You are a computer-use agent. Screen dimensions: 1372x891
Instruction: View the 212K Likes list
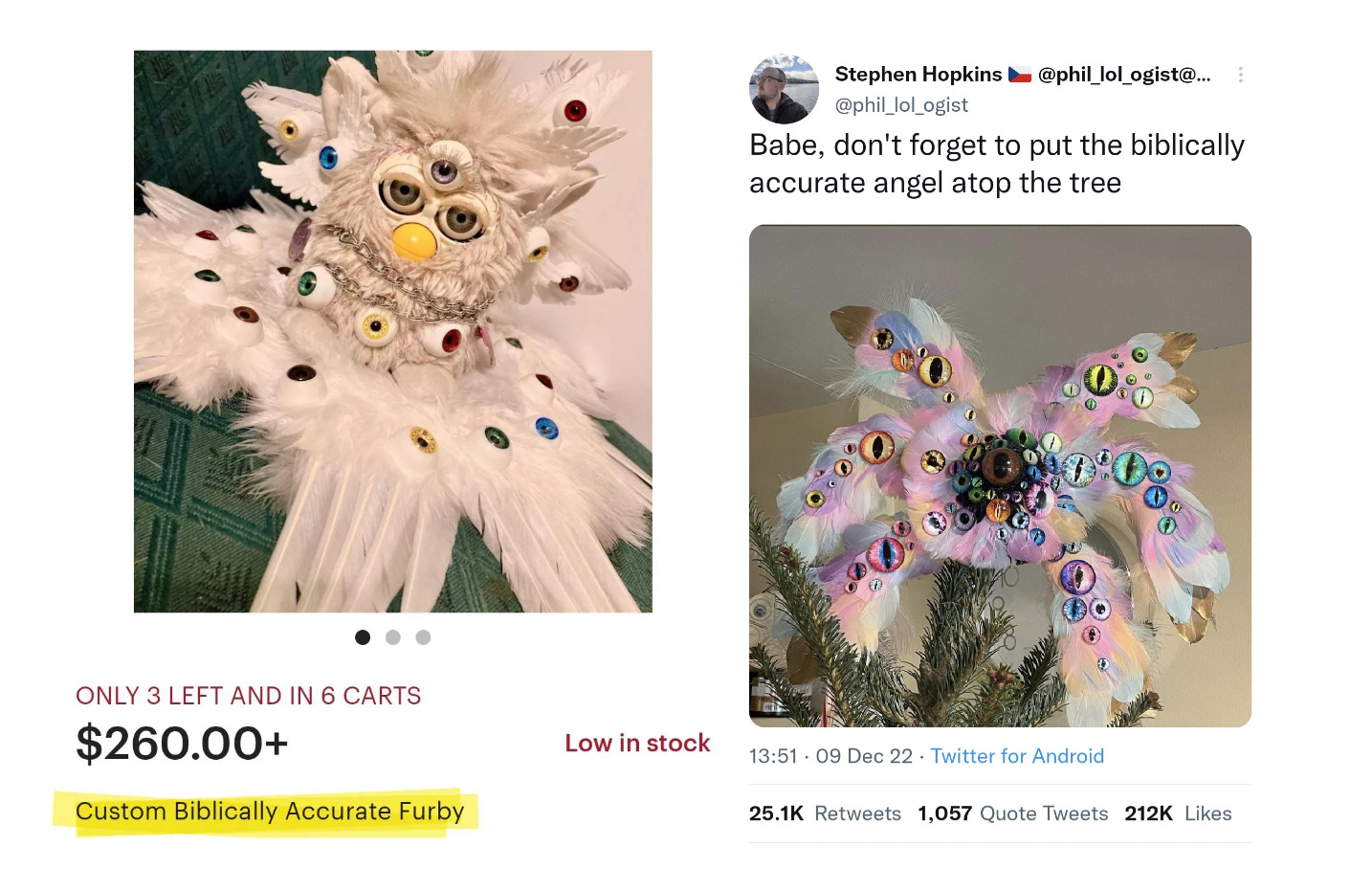(1180, 813)
